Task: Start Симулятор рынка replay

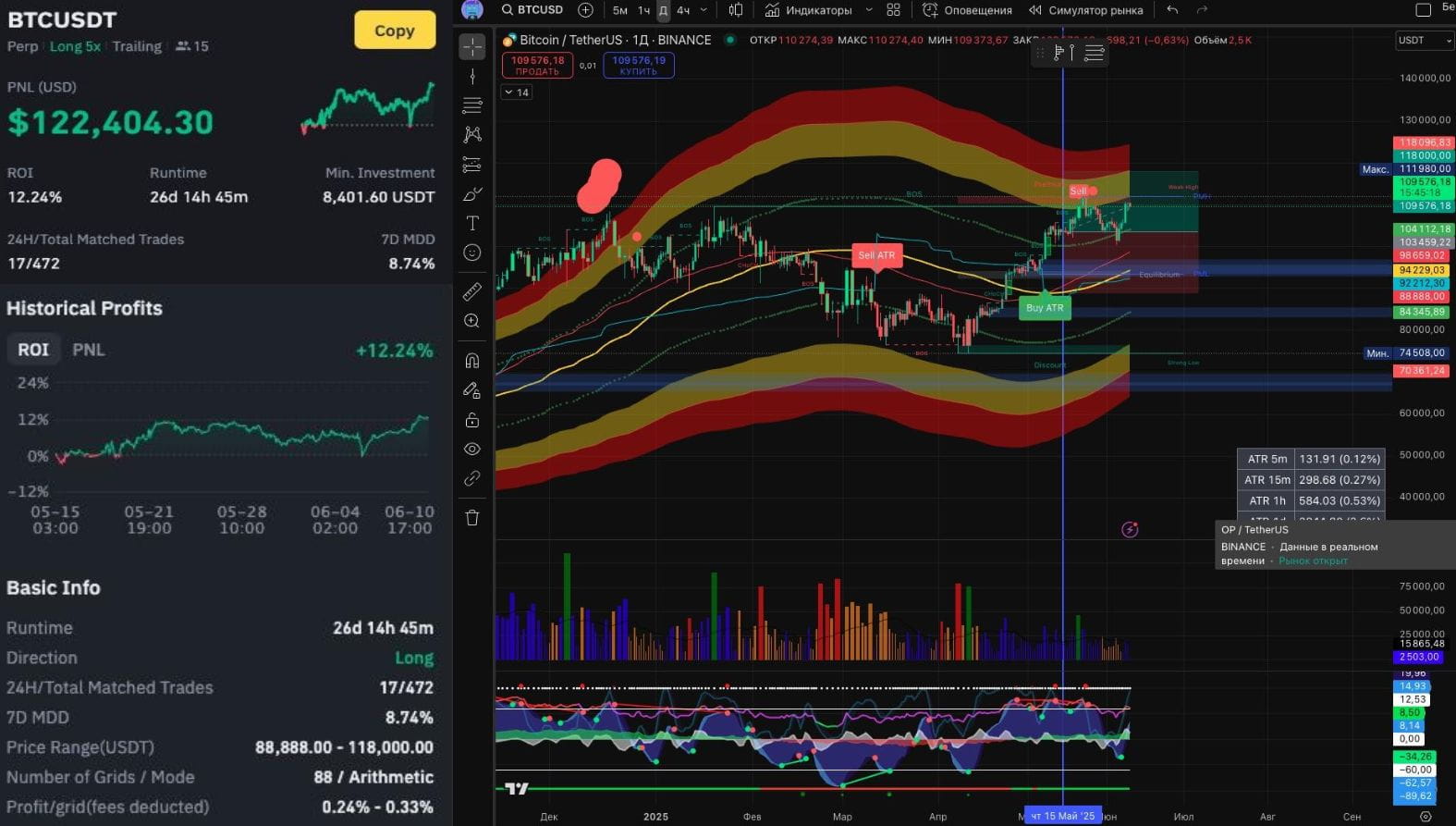Action: click(1085, 10)
